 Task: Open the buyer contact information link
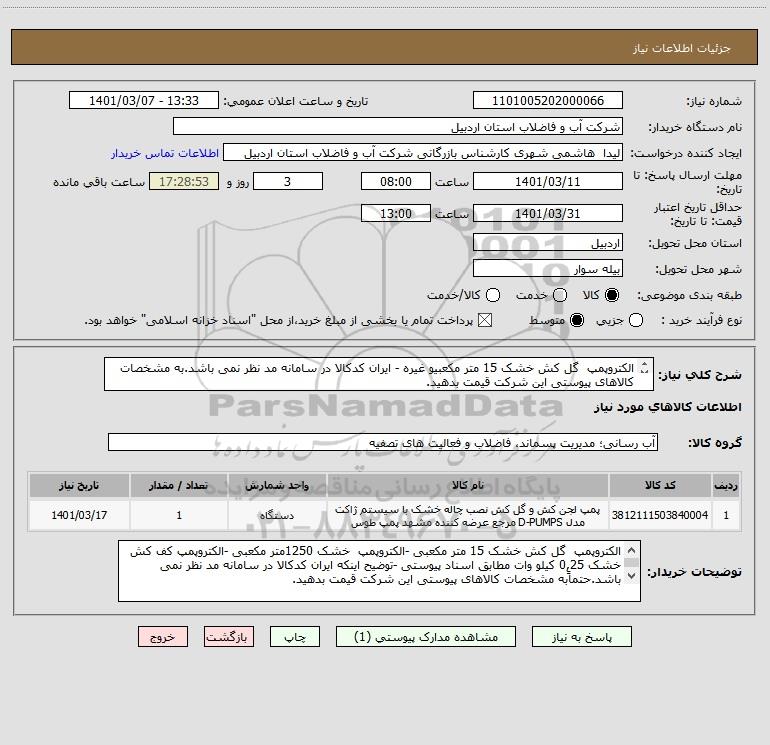tap(165, 153)
